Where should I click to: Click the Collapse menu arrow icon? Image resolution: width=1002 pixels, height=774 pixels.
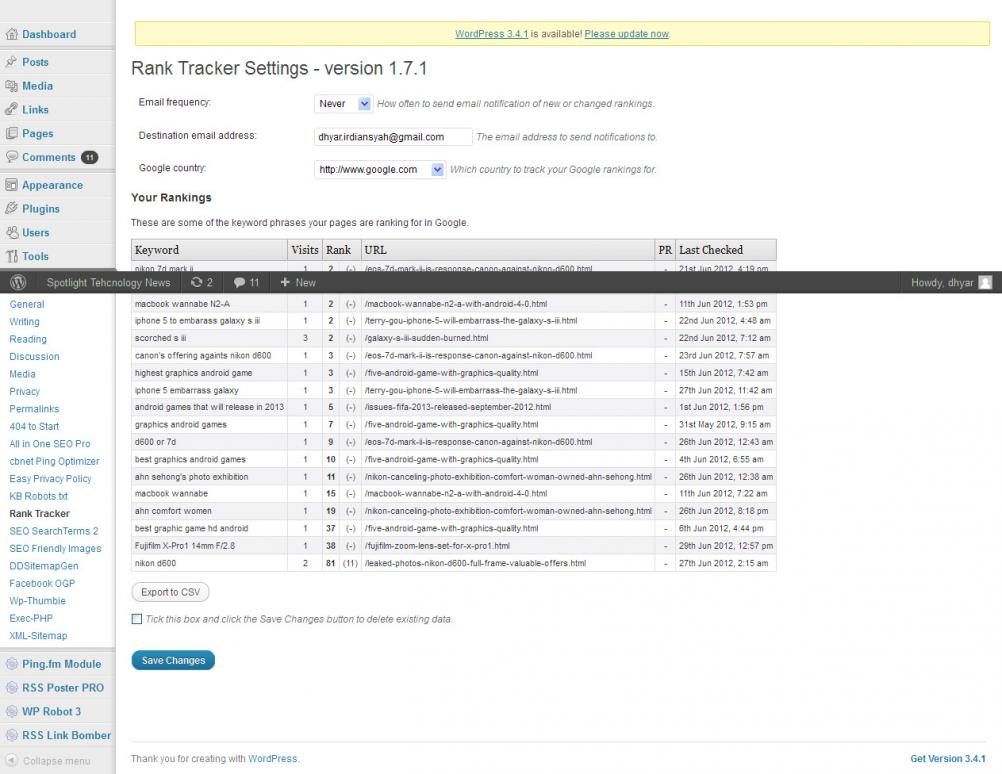pos(12,761)
